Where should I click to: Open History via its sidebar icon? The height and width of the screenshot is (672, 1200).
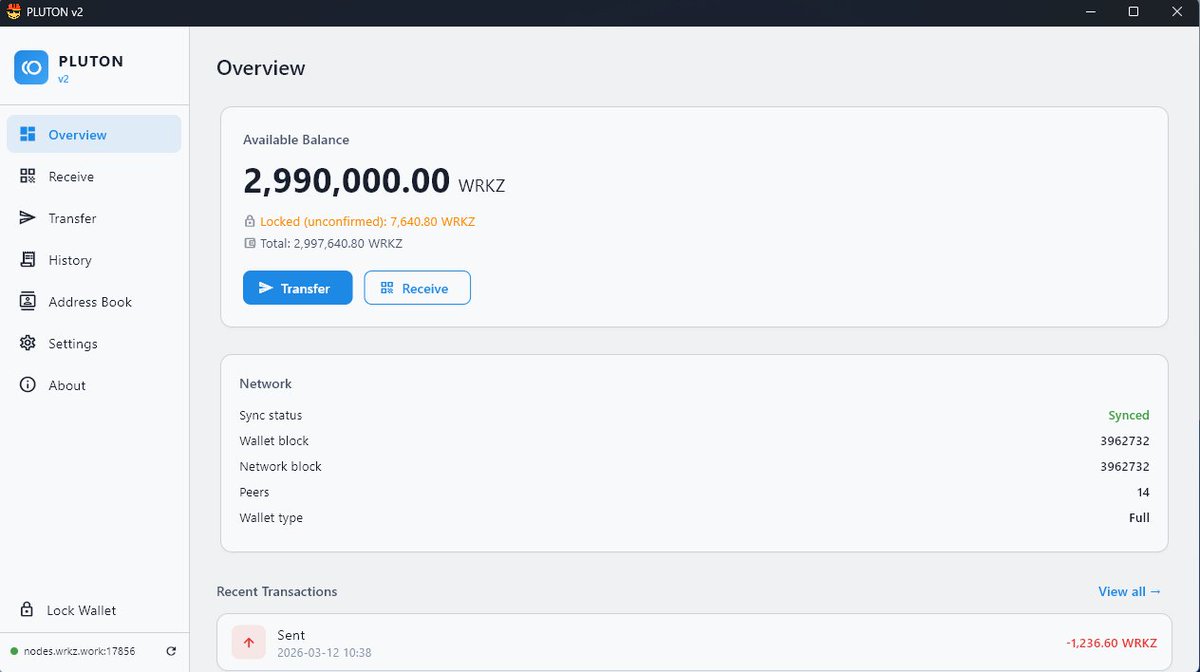[x=26, y=260]
